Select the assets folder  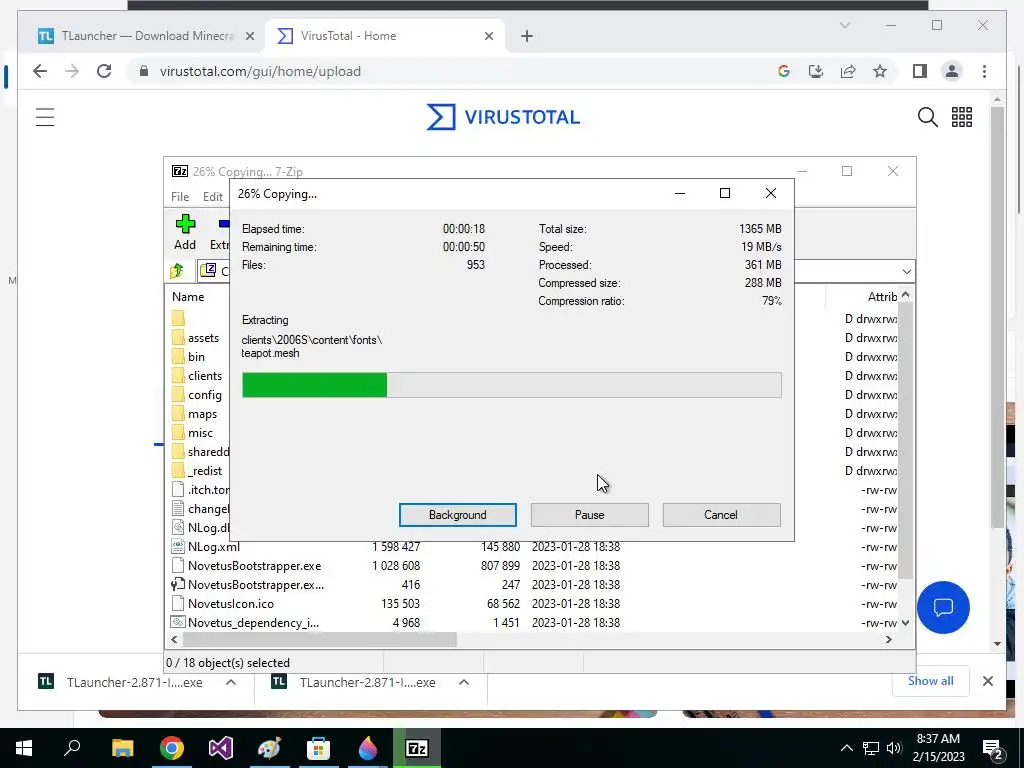[x=203, y=338]
